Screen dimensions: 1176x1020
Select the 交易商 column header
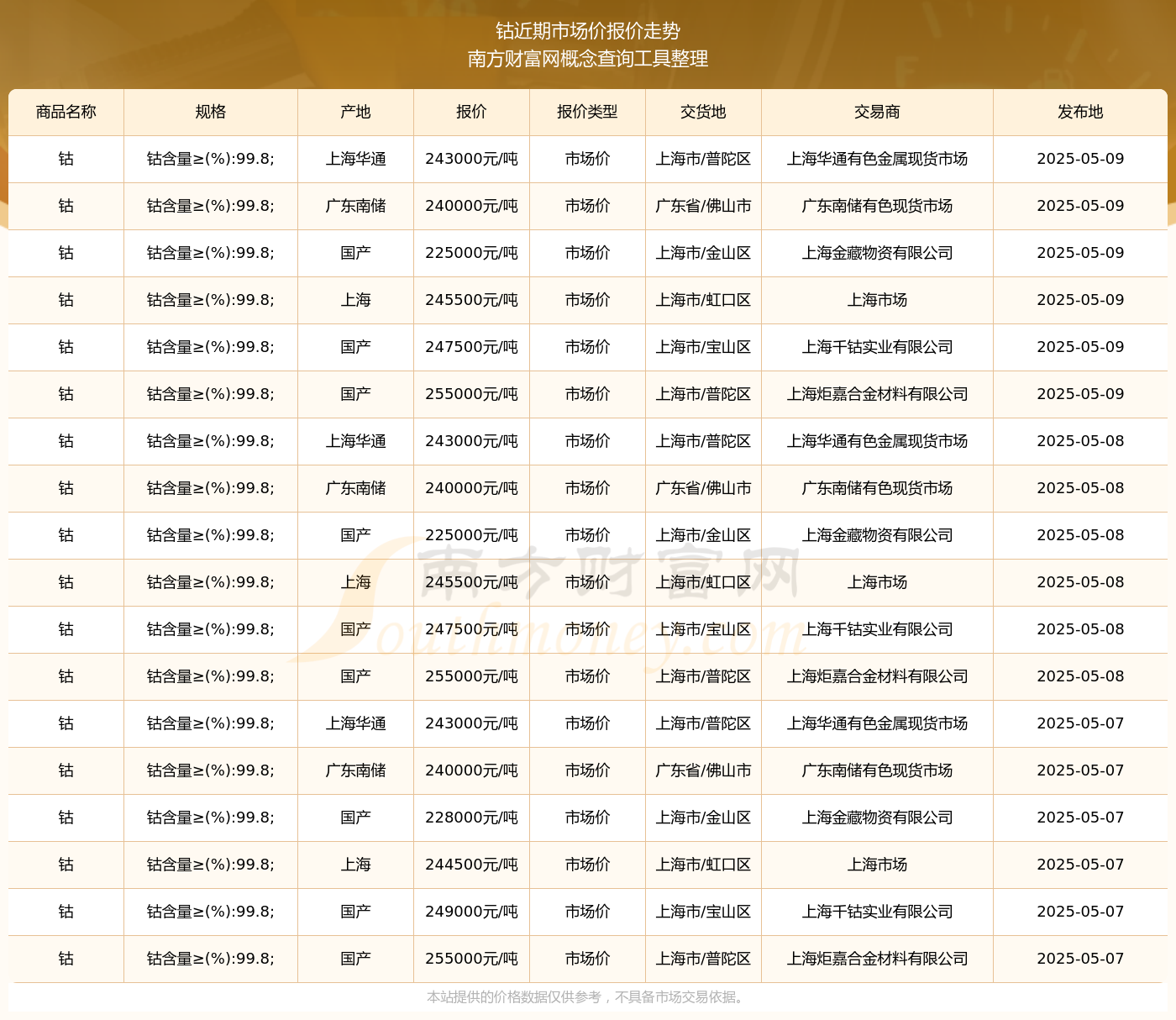(x=877, y=112)
